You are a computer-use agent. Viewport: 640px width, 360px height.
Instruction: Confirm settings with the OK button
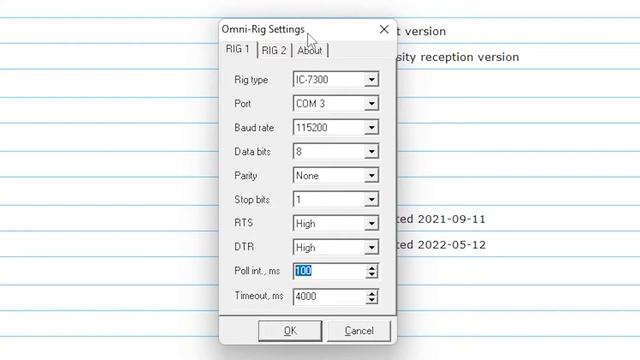290,331
